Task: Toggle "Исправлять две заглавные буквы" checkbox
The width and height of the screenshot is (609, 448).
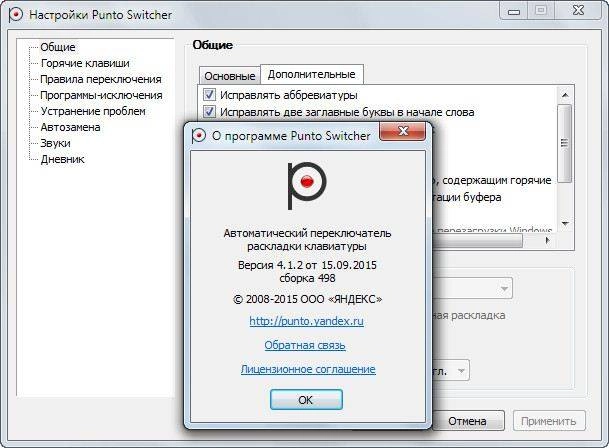Action: coord(209,112)
